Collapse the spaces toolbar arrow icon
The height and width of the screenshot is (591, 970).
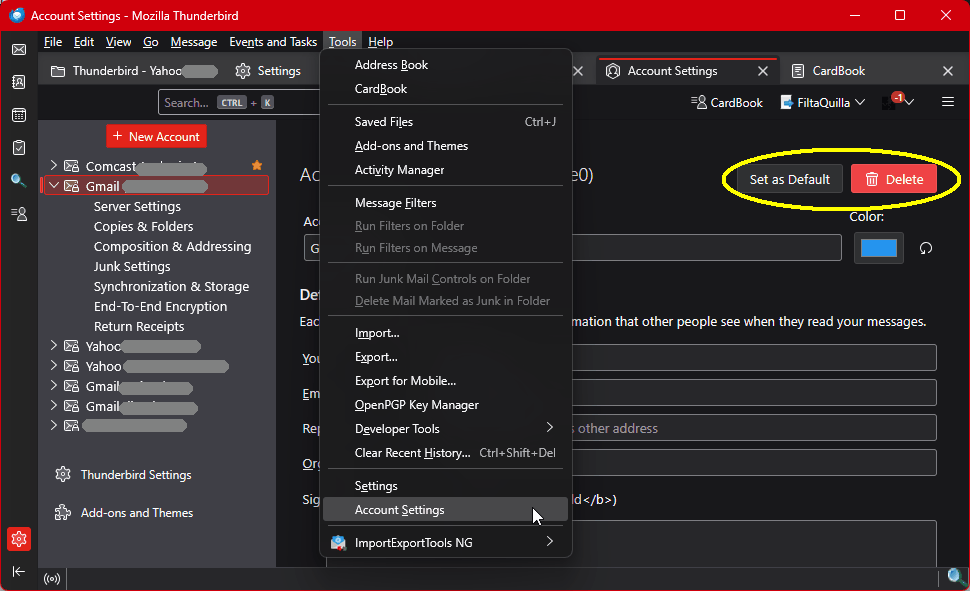click(19, 571)
